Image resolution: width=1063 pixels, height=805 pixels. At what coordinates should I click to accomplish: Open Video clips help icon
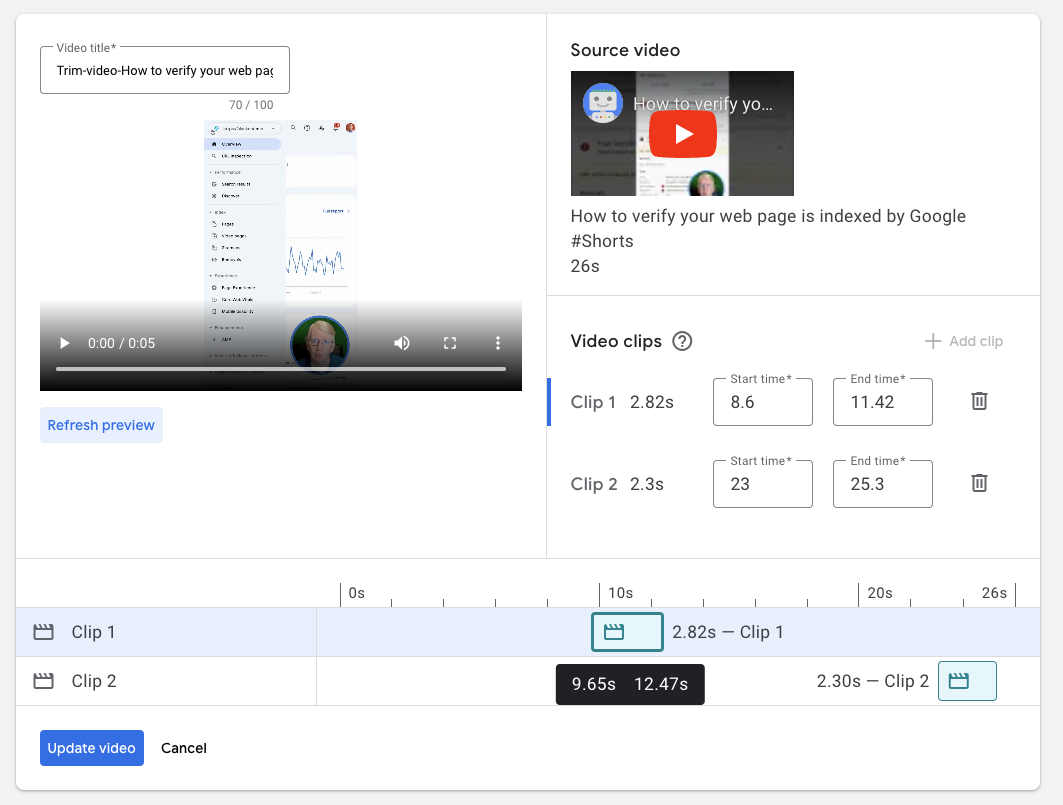(x=682, y=341)
